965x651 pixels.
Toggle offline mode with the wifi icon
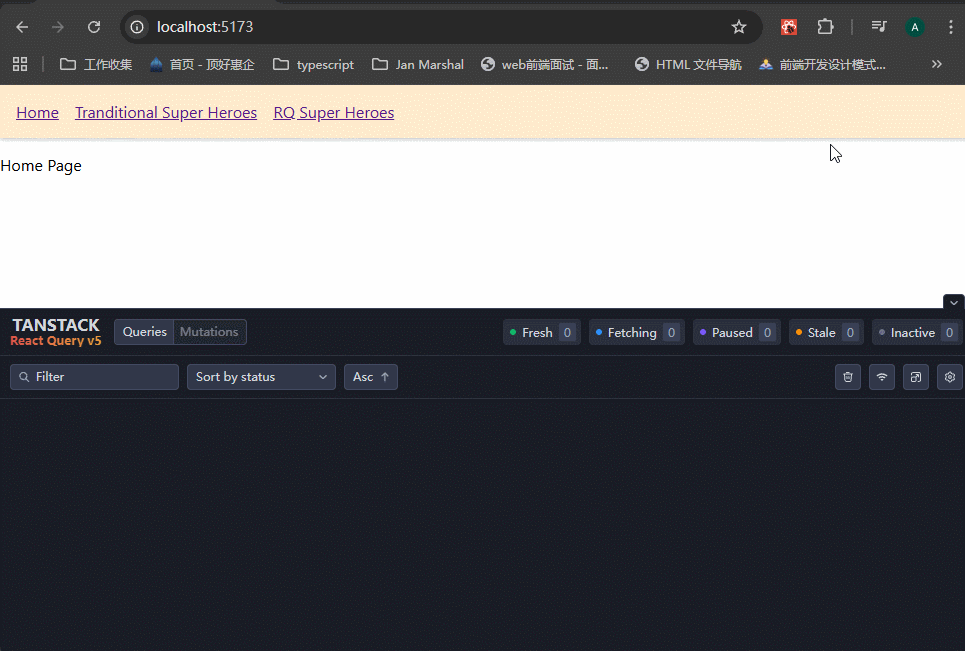[881, 377]
